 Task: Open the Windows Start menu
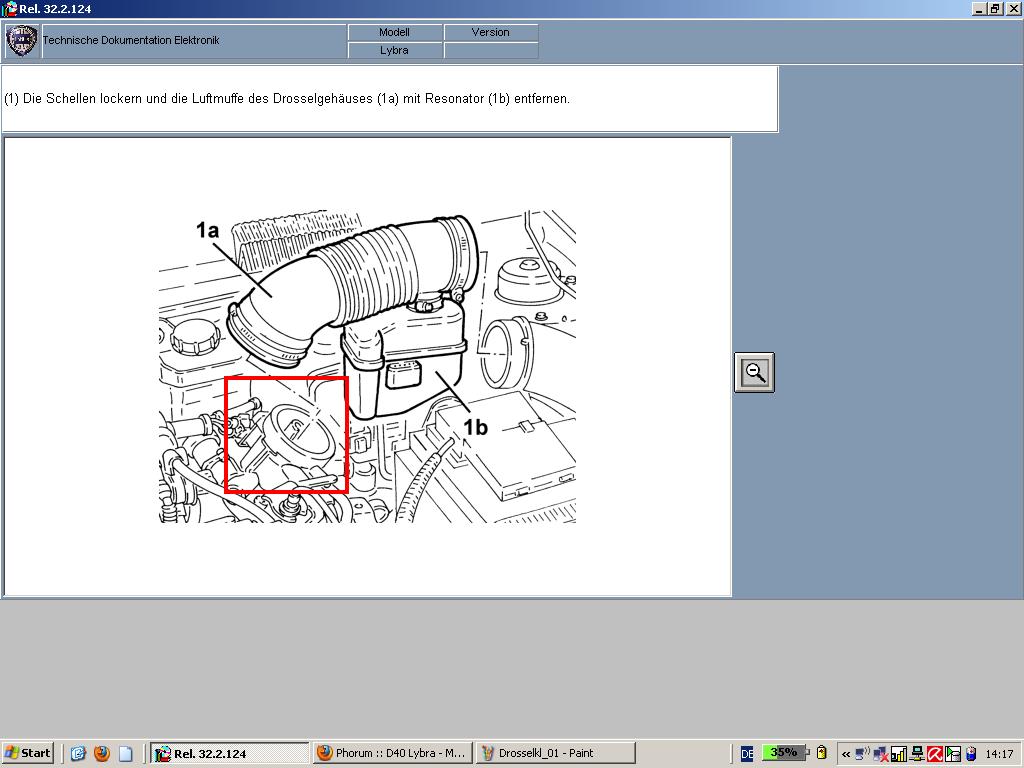point(27,753)
